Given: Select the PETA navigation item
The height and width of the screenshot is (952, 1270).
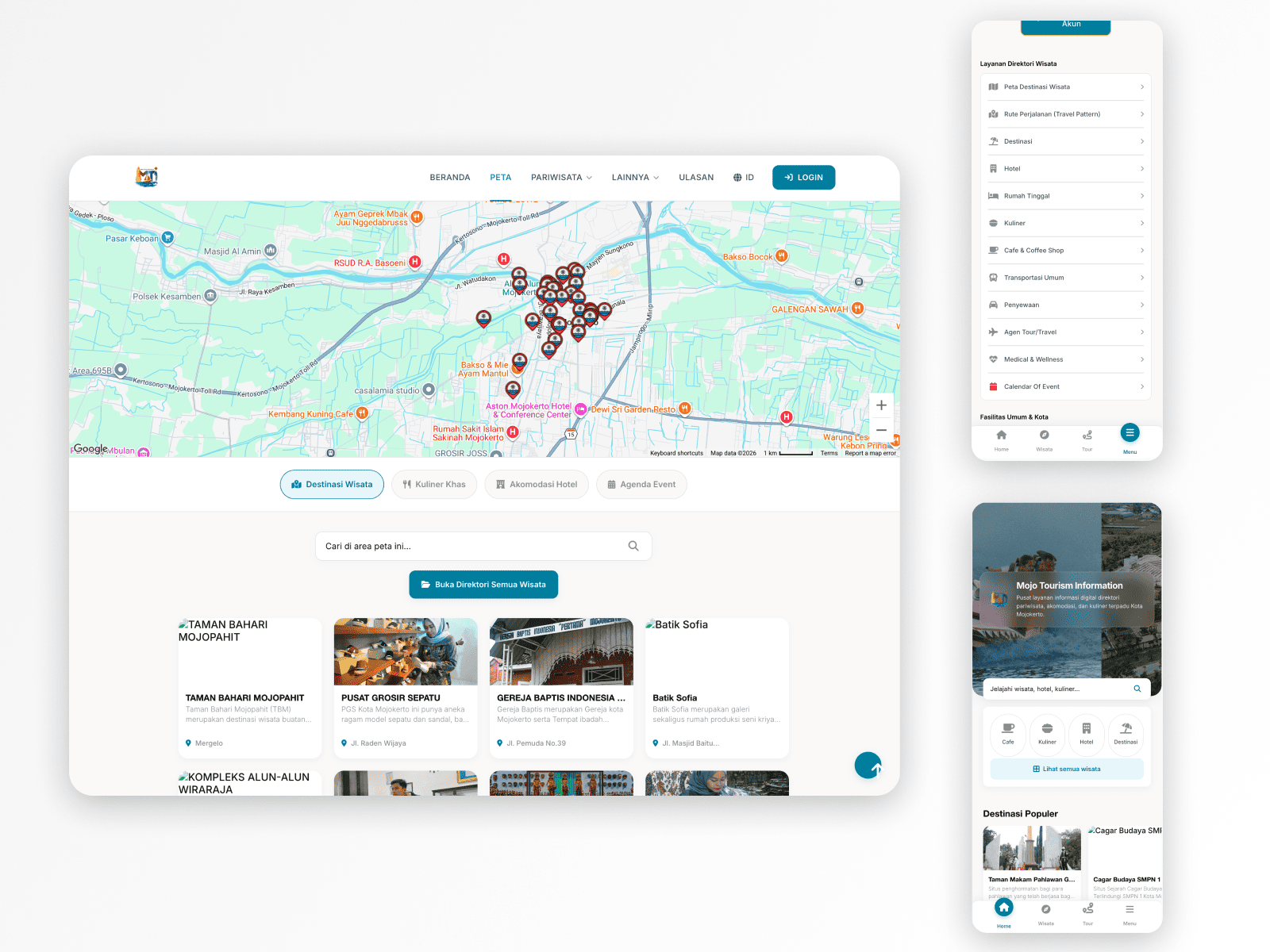Looking at the screenshot, I should (x=501, y=178).
